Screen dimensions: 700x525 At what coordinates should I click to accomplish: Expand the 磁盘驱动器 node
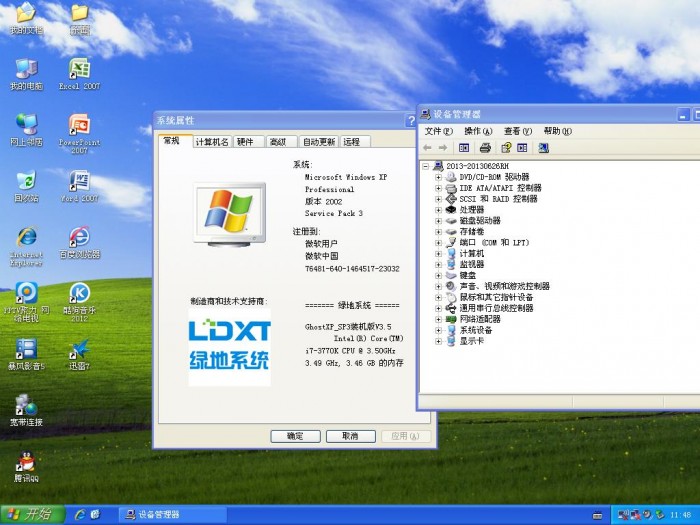click(x=438, y=221)
